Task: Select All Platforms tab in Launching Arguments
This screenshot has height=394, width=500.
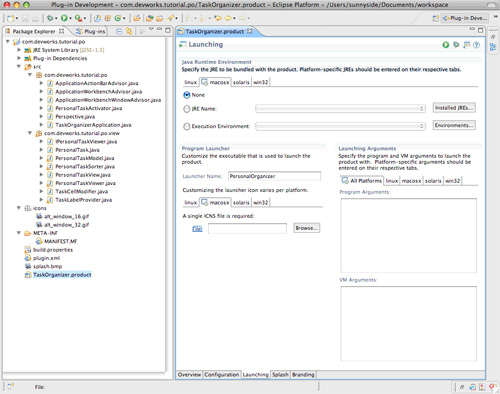Action: pyautogui.click(x=362, y=181)
